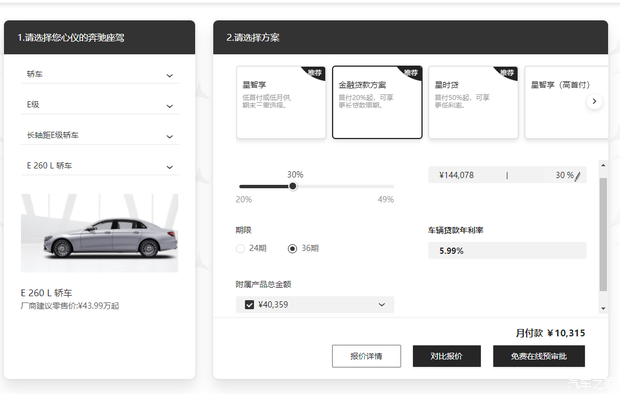Click the scrollbar up arrow in plan panel
Screen dimensions: 620x394
click(x=603, y=165)
